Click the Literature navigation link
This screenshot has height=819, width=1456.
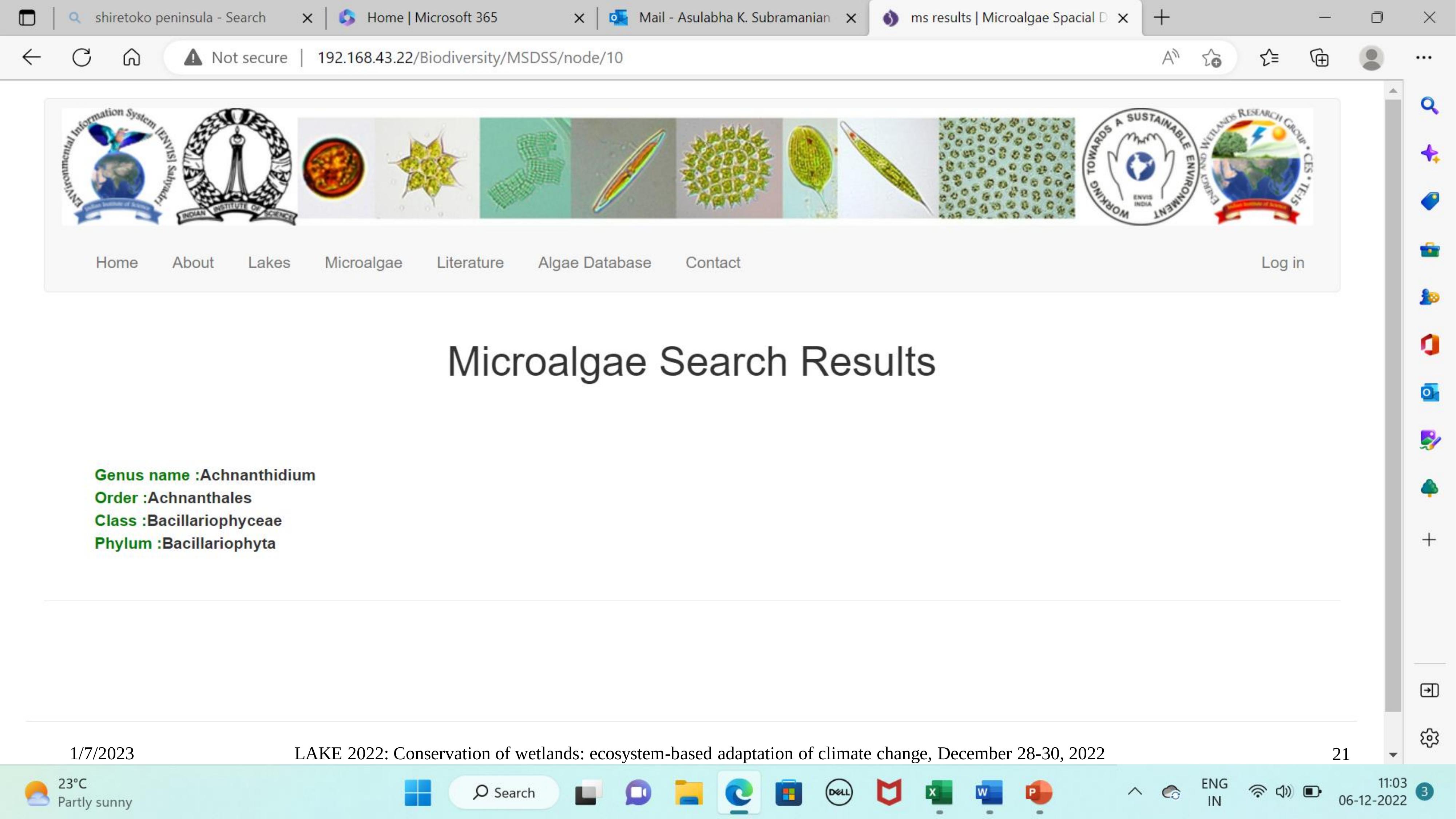(x=470, y=262)
